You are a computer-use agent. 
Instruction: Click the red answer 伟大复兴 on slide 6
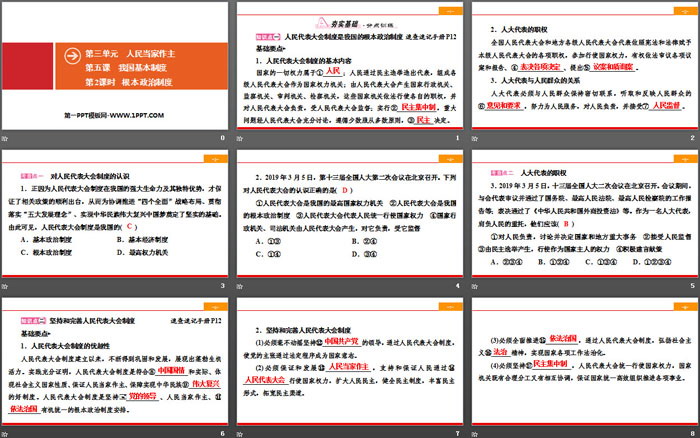pyautogui.click(x=206, y=384)
